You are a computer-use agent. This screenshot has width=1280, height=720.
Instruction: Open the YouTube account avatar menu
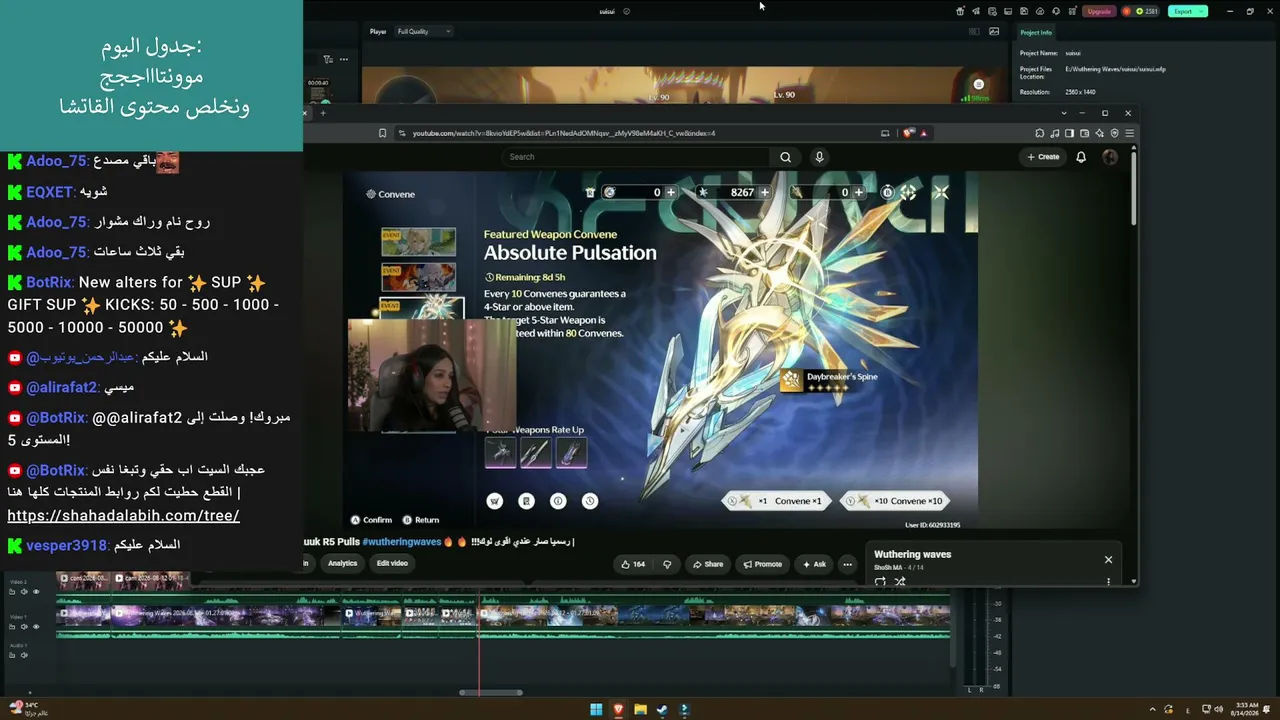pyautogui.click(x=1109, y=157)
